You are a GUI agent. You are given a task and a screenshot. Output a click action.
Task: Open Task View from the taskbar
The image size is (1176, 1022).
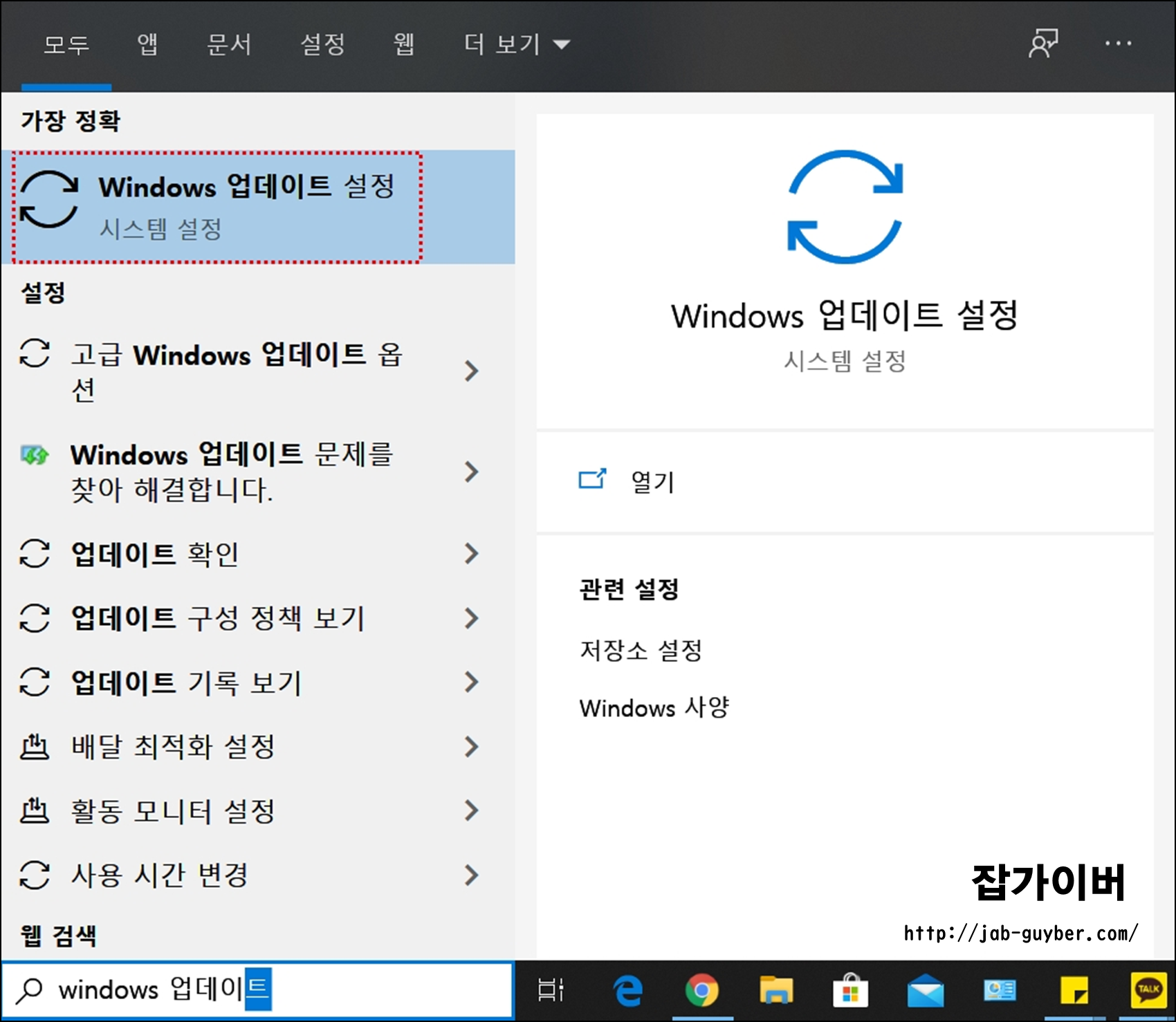tap(551, 990)
